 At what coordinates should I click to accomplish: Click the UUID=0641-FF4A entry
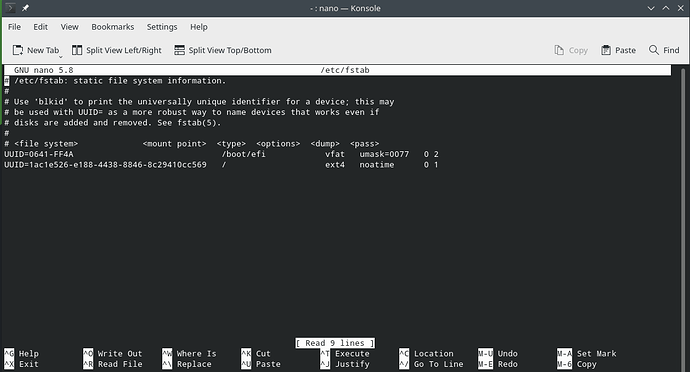39,154
